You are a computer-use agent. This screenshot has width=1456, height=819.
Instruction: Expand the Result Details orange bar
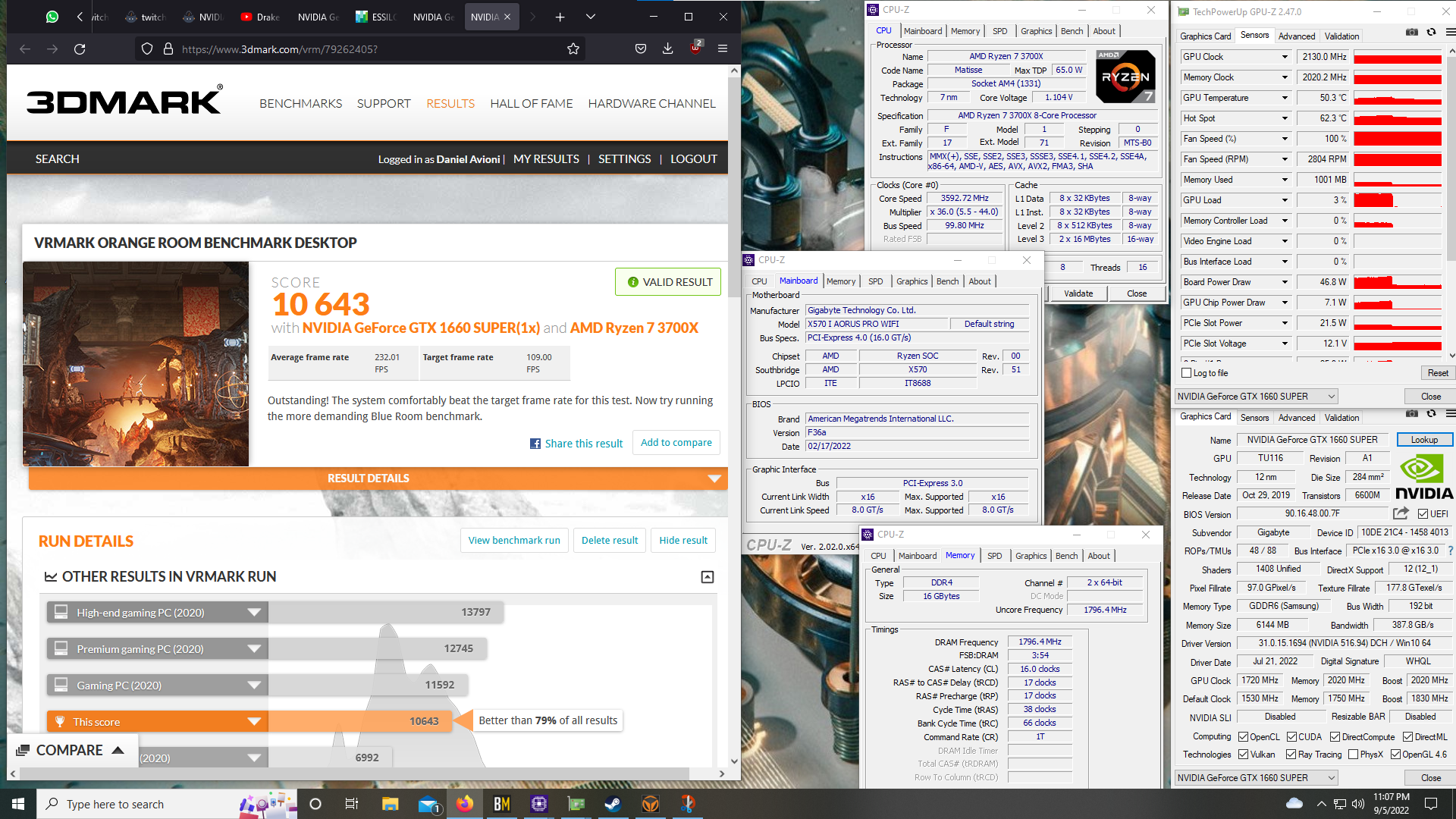tap(378, 479)
